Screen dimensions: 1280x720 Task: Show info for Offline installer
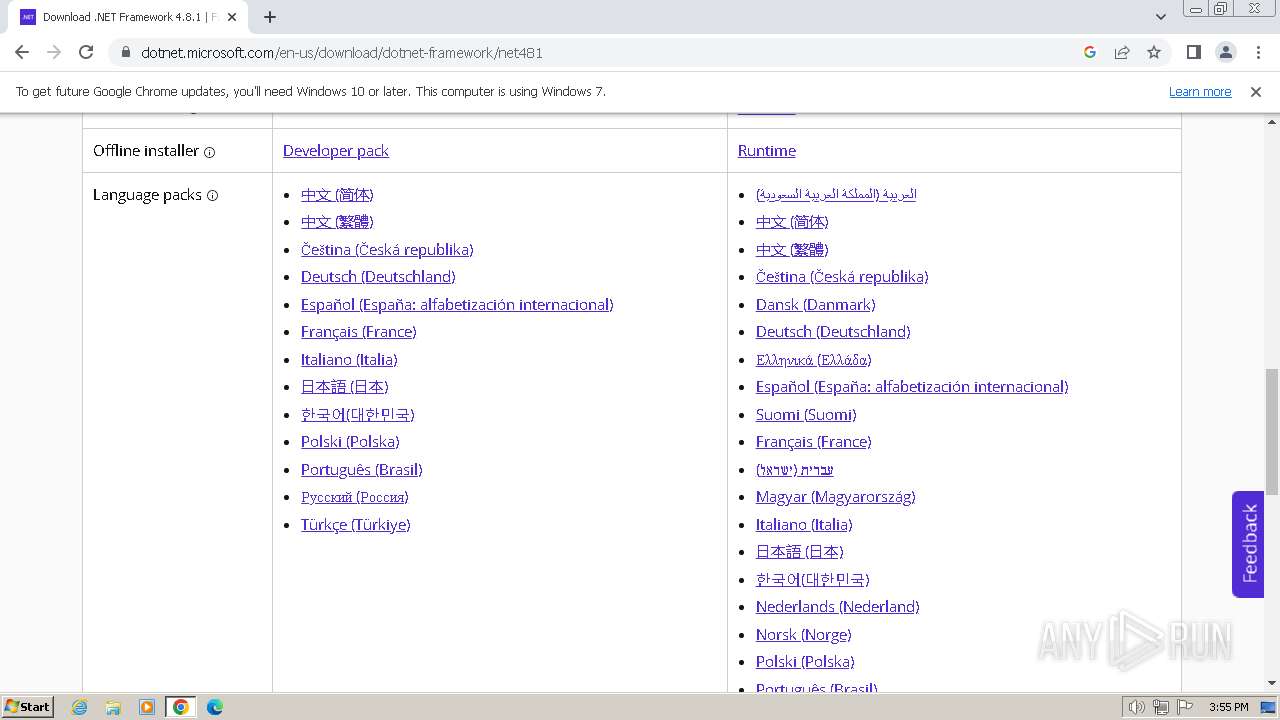click(x=210, y=152)
